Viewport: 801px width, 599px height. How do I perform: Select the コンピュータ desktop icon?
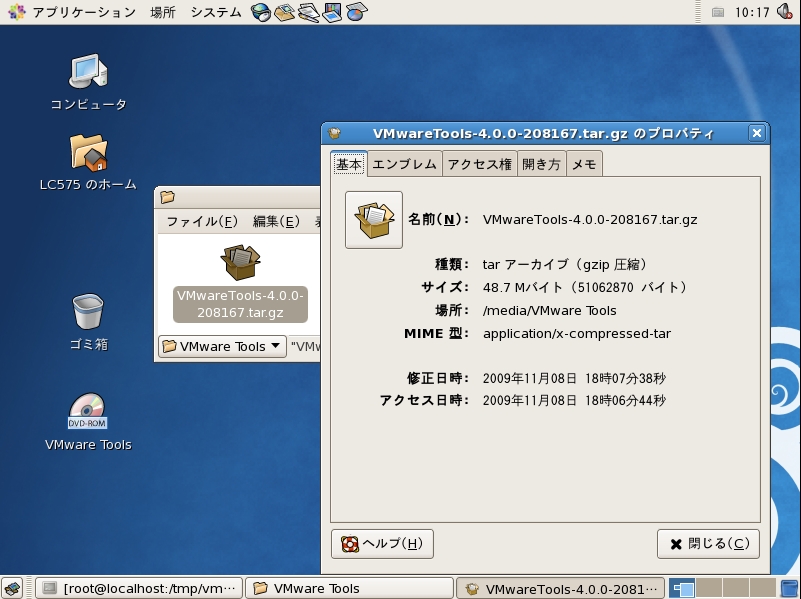pos(88,82)
